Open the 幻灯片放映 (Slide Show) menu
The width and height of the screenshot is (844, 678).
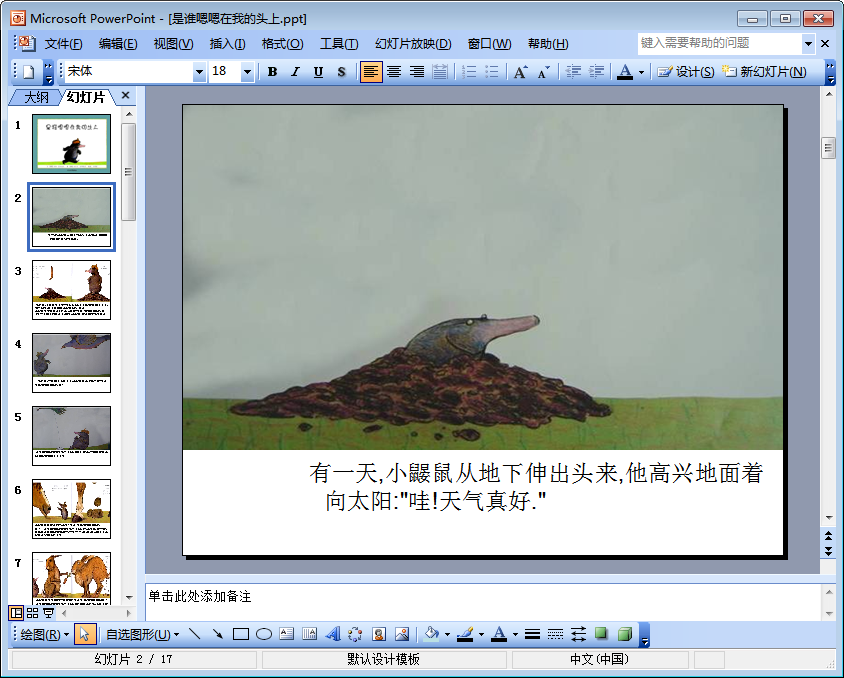[413, 44]
